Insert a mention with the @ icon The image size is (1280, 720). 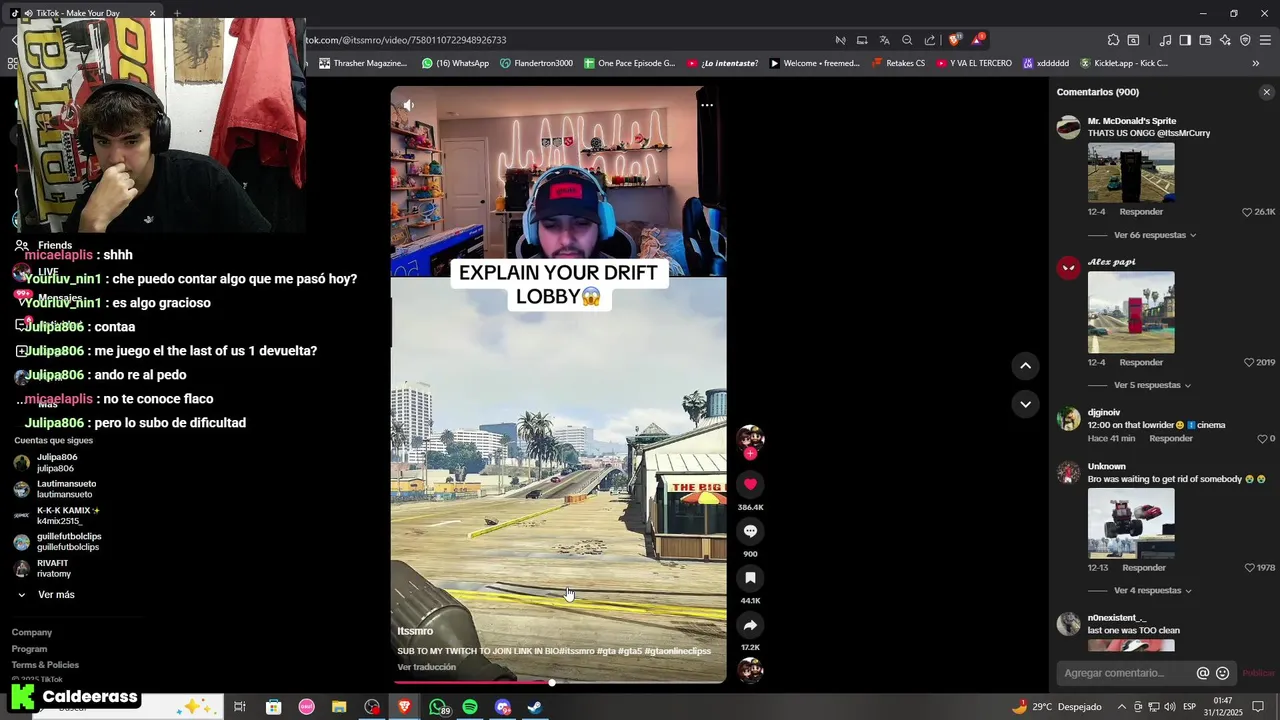[x=1203, y=673]
